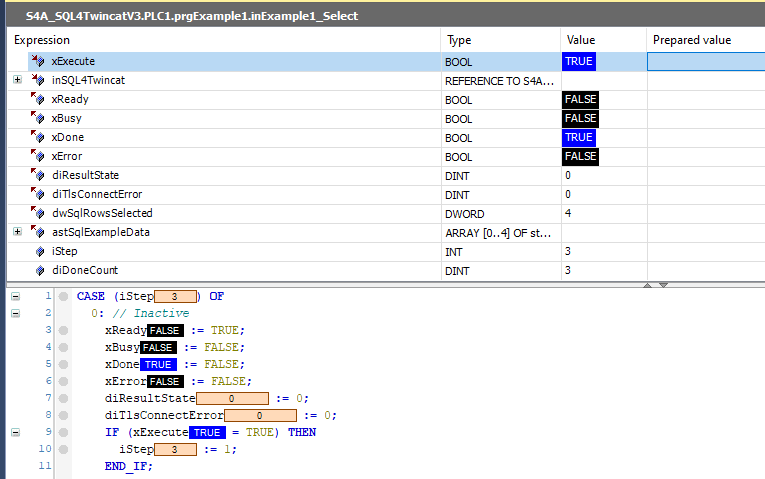The width and height of the screenshot is (765, 479).
Task: Select the dwSqlRowsSelected value 4
Action: tap(568, 213)
